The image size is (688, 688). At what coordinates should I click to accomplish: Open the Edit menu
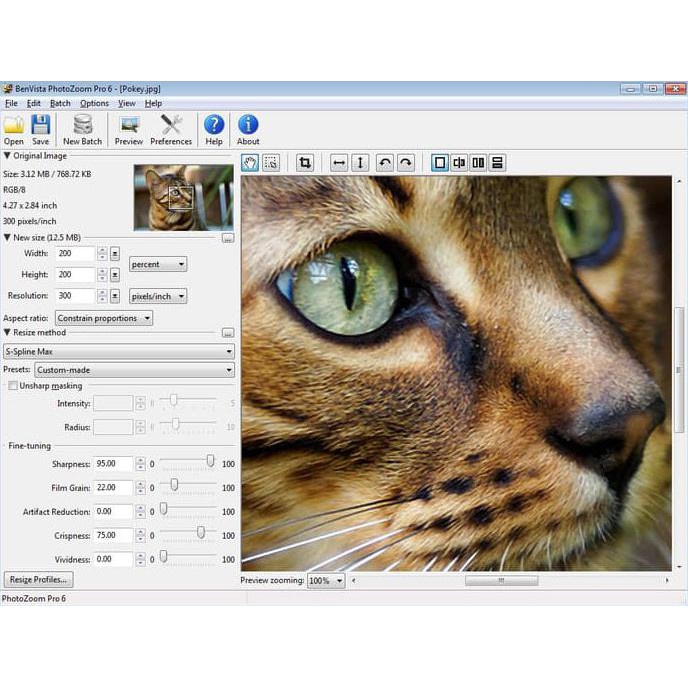pos(33,104)
